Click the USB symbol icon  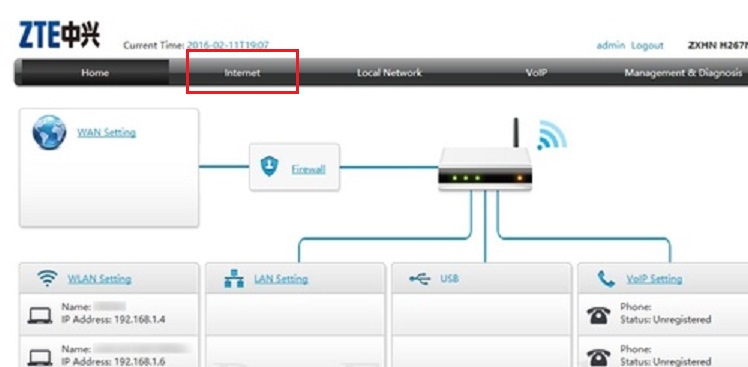coord(420,279)
